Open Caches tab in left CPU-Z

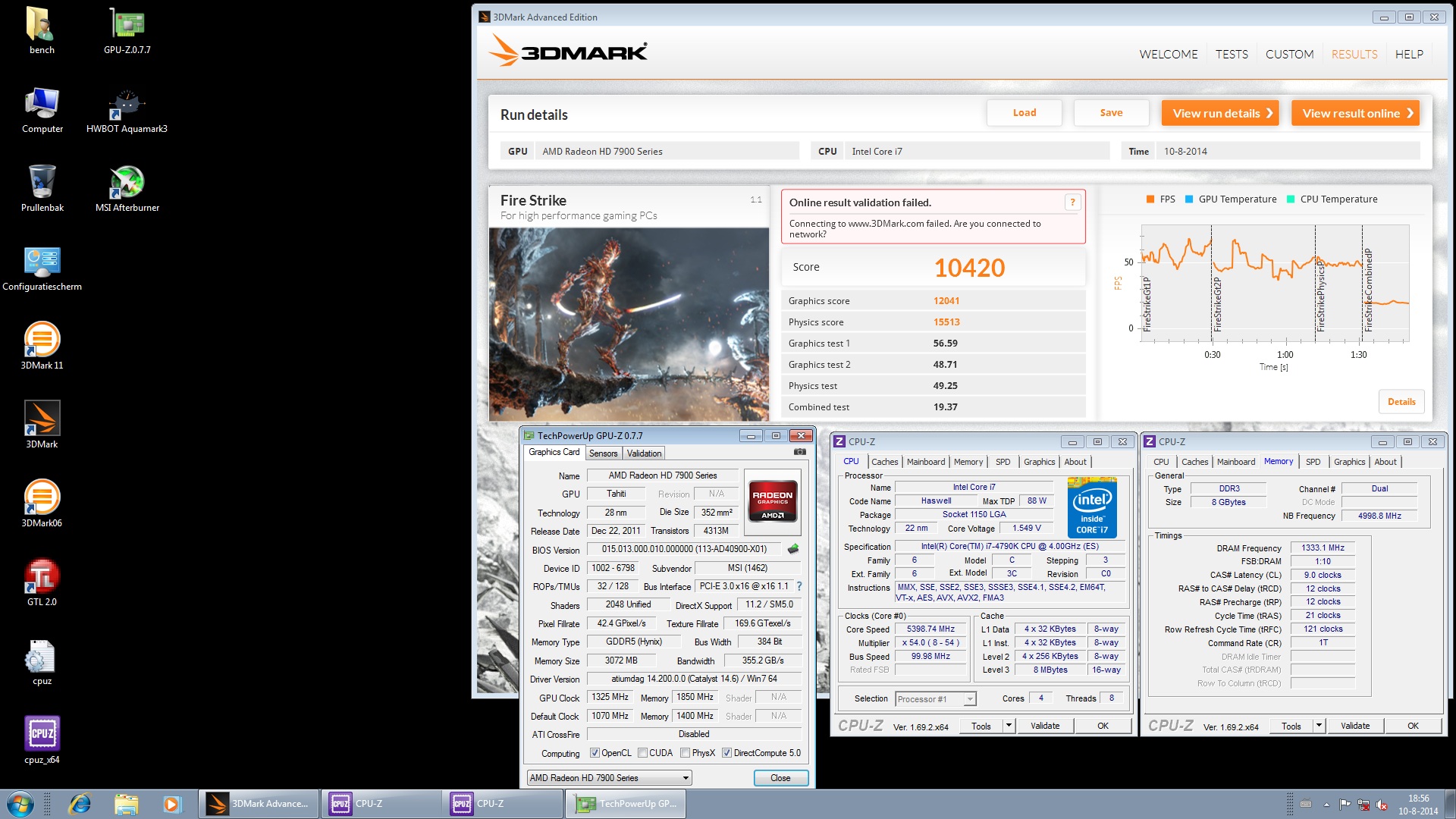click(x=884, y=462)
